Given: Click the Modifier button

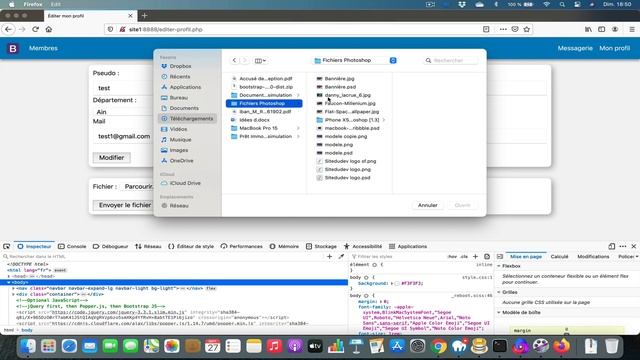Looking at the screenshot, I should (111, 158).
